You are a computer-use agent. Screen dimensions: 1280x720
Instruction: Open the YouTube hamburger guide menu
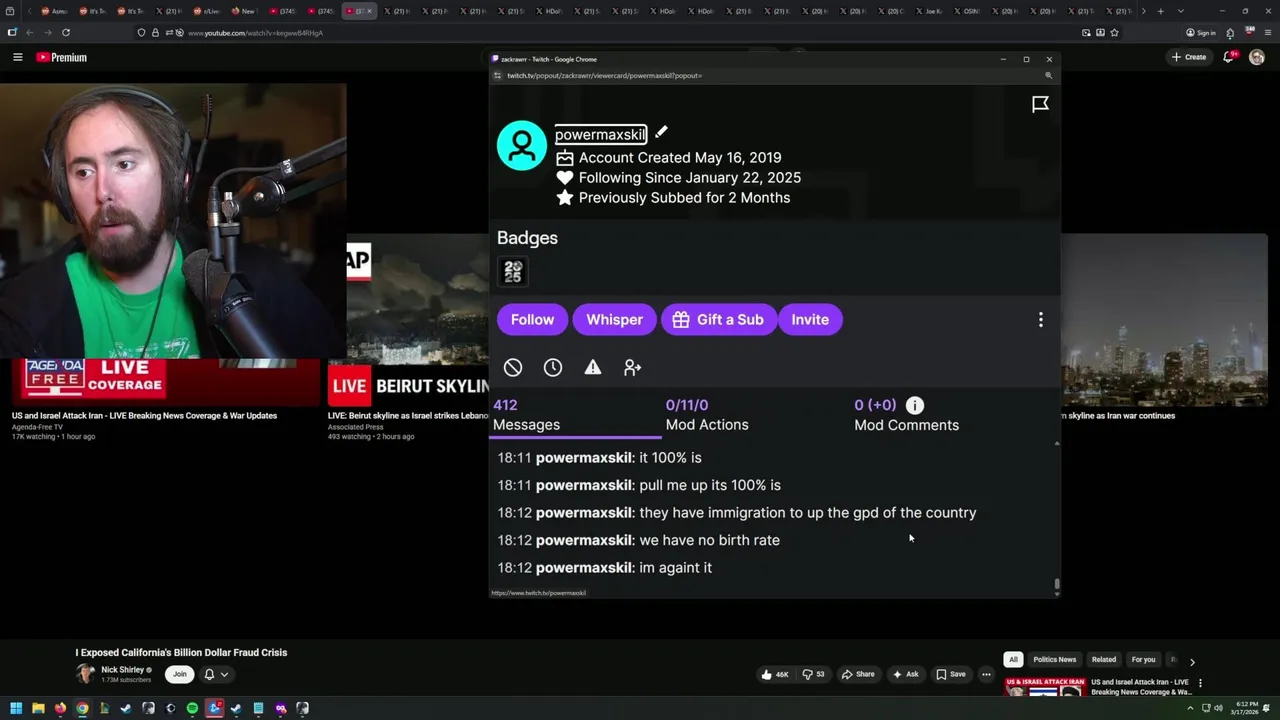click(x=17, y=57)
